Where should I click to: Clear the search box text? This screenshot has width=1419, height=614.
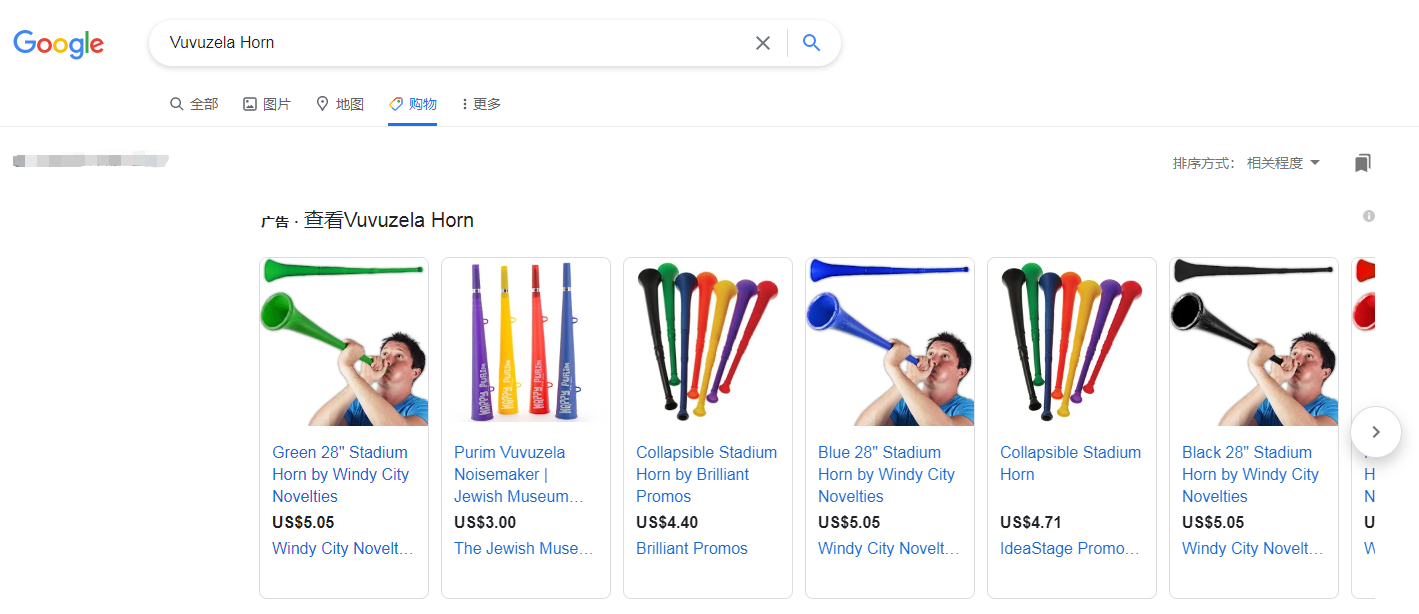[x=763, y=43]
